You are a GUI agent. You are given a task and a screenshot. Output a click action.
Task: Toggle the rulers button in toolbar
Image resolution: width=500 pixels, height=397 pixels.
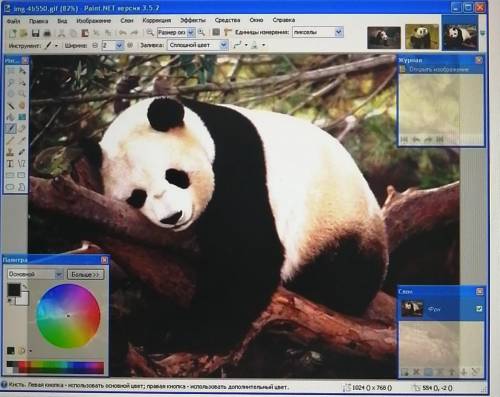(228, 32)
